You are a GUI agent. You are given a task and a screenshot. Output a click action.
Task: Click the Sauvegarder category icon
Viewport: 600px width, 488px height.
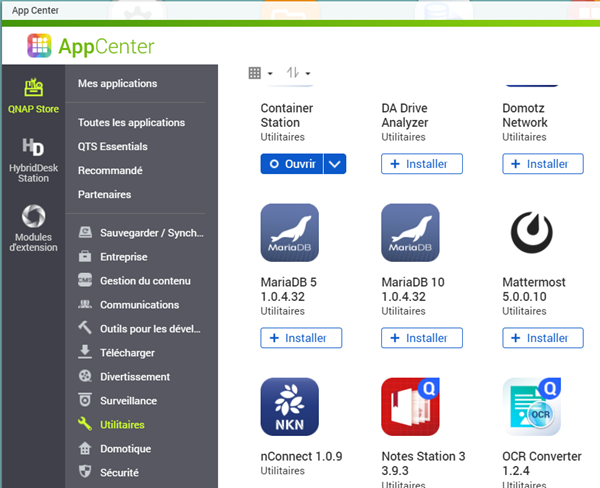click(85, 232)
